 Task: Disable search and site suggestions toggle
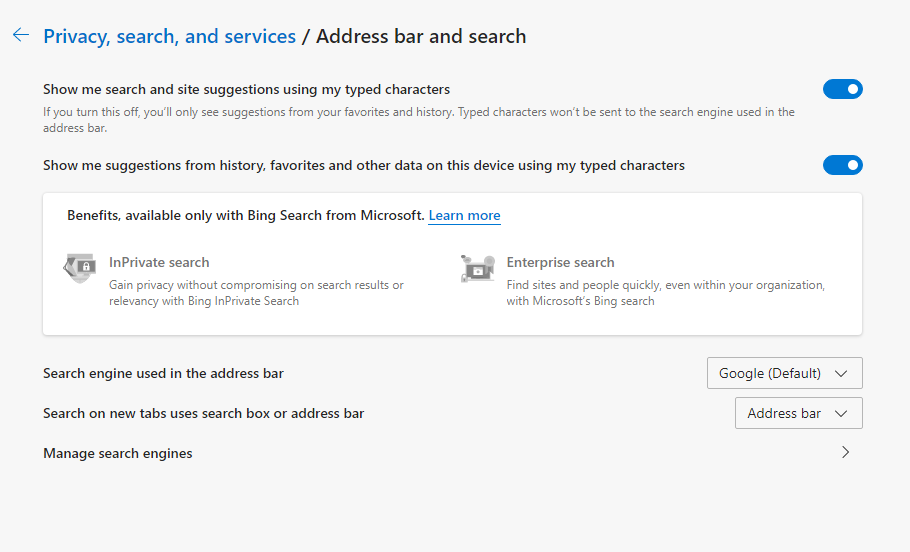tap(842, 89)
